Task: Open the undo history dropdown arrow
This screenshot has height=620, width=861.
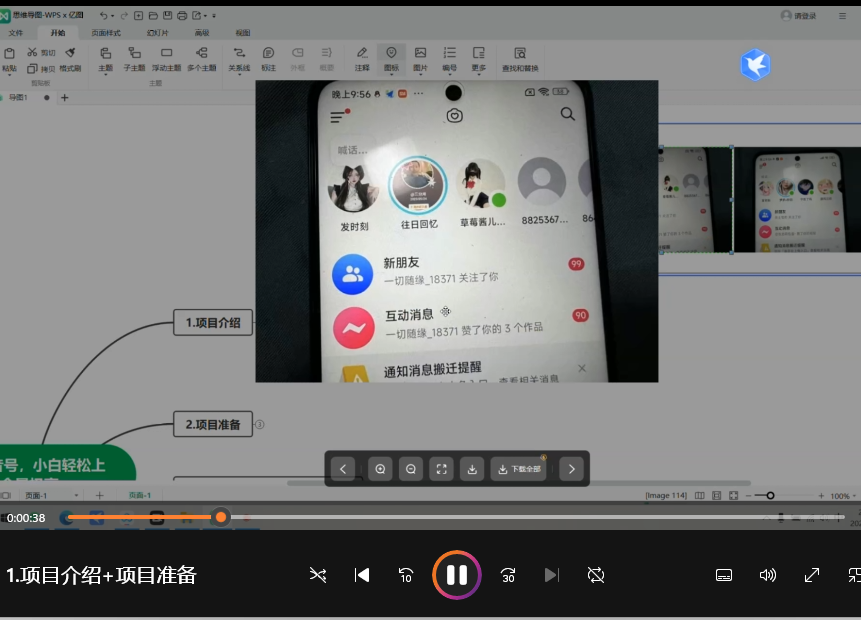Action: point(113,16)
